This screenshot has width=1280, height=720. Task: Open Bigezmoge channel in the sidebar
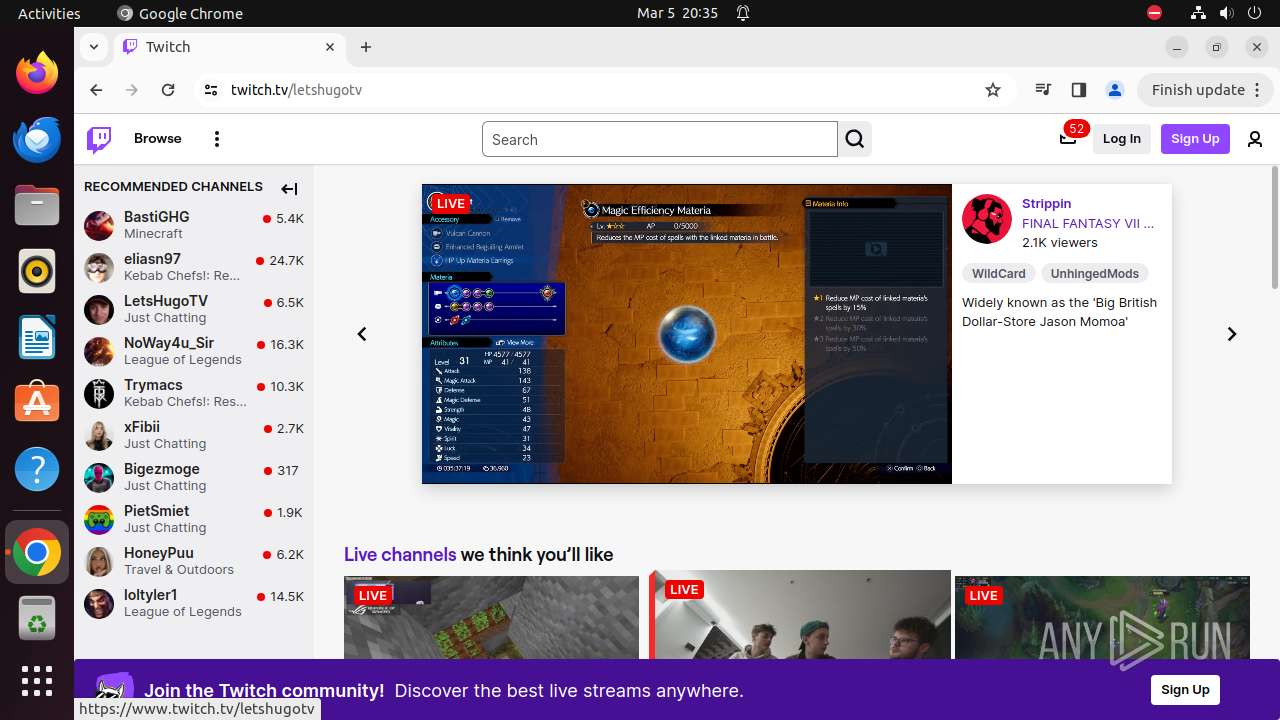pos(194,477)
